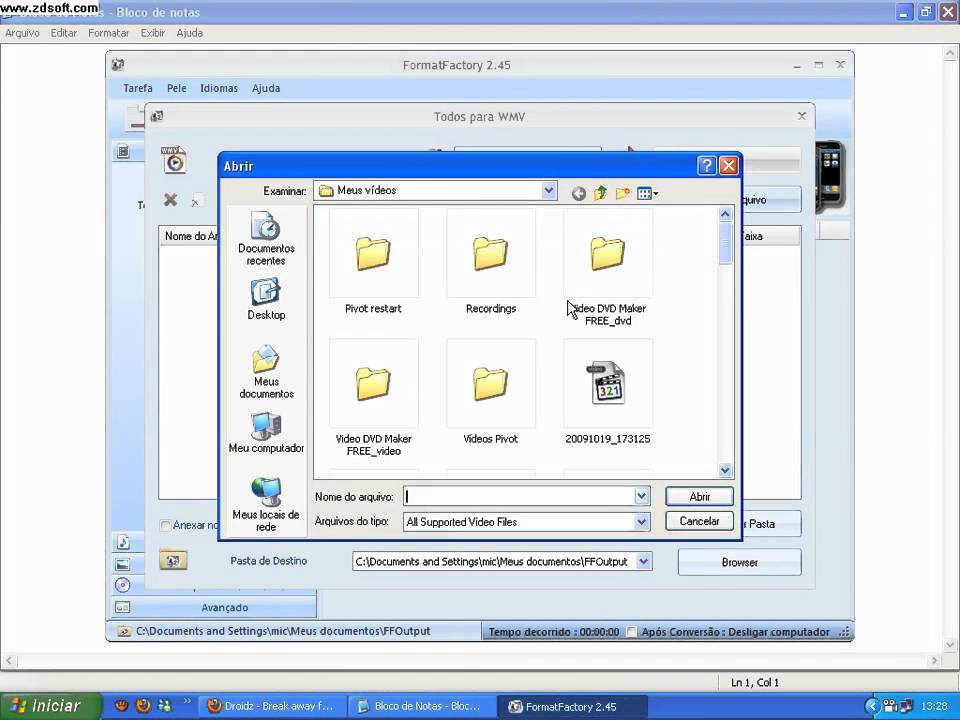Click the WMV format icon
960x720 pixels.
point(174,159)
